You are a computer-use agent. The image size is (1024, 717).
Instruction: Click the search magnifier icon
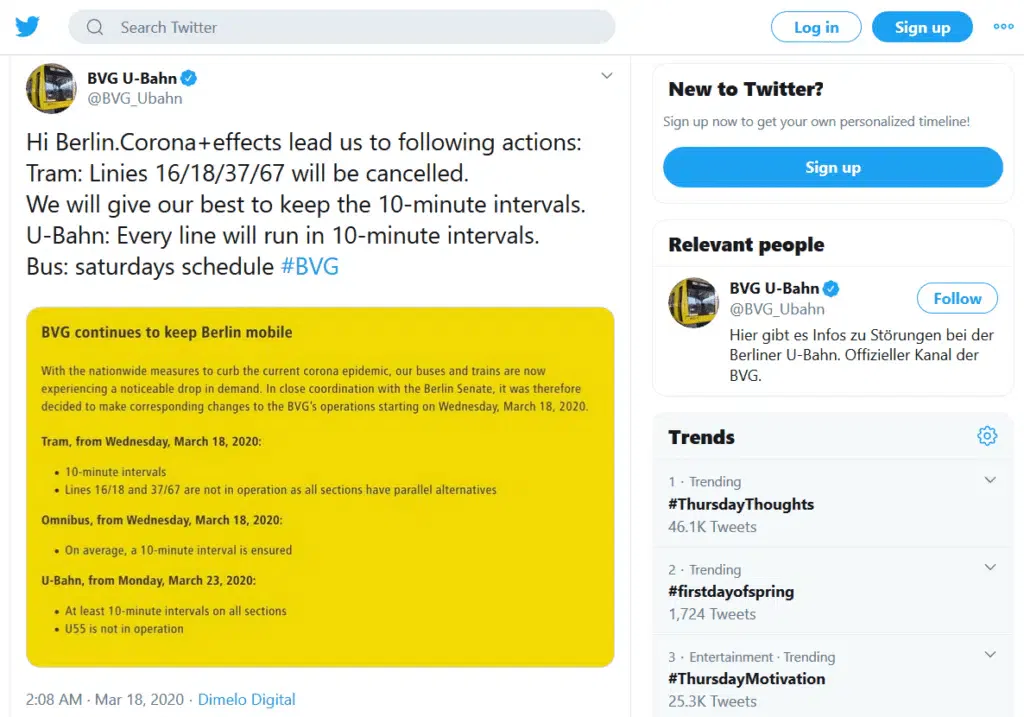[95, 27]
